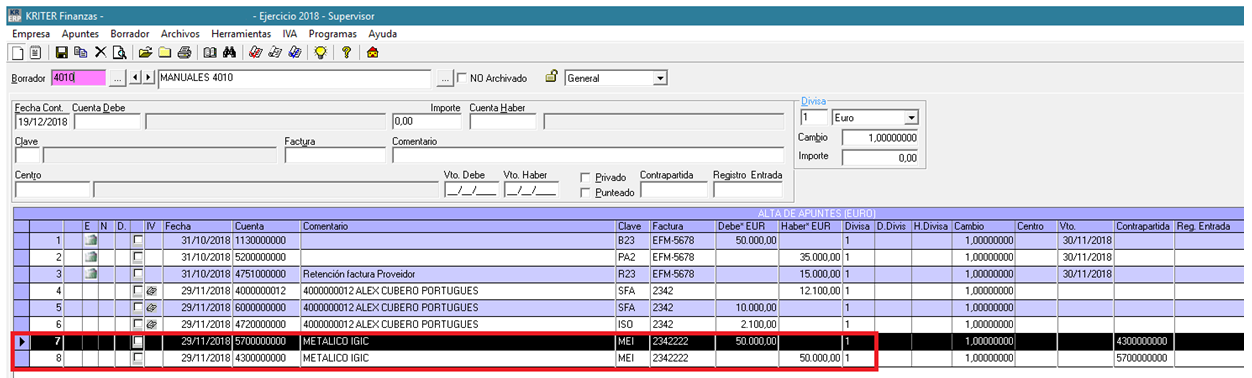This screenshot has width=1252, height=378.
Task: Go to next borrador with right arrow
Action: point(148,77)
